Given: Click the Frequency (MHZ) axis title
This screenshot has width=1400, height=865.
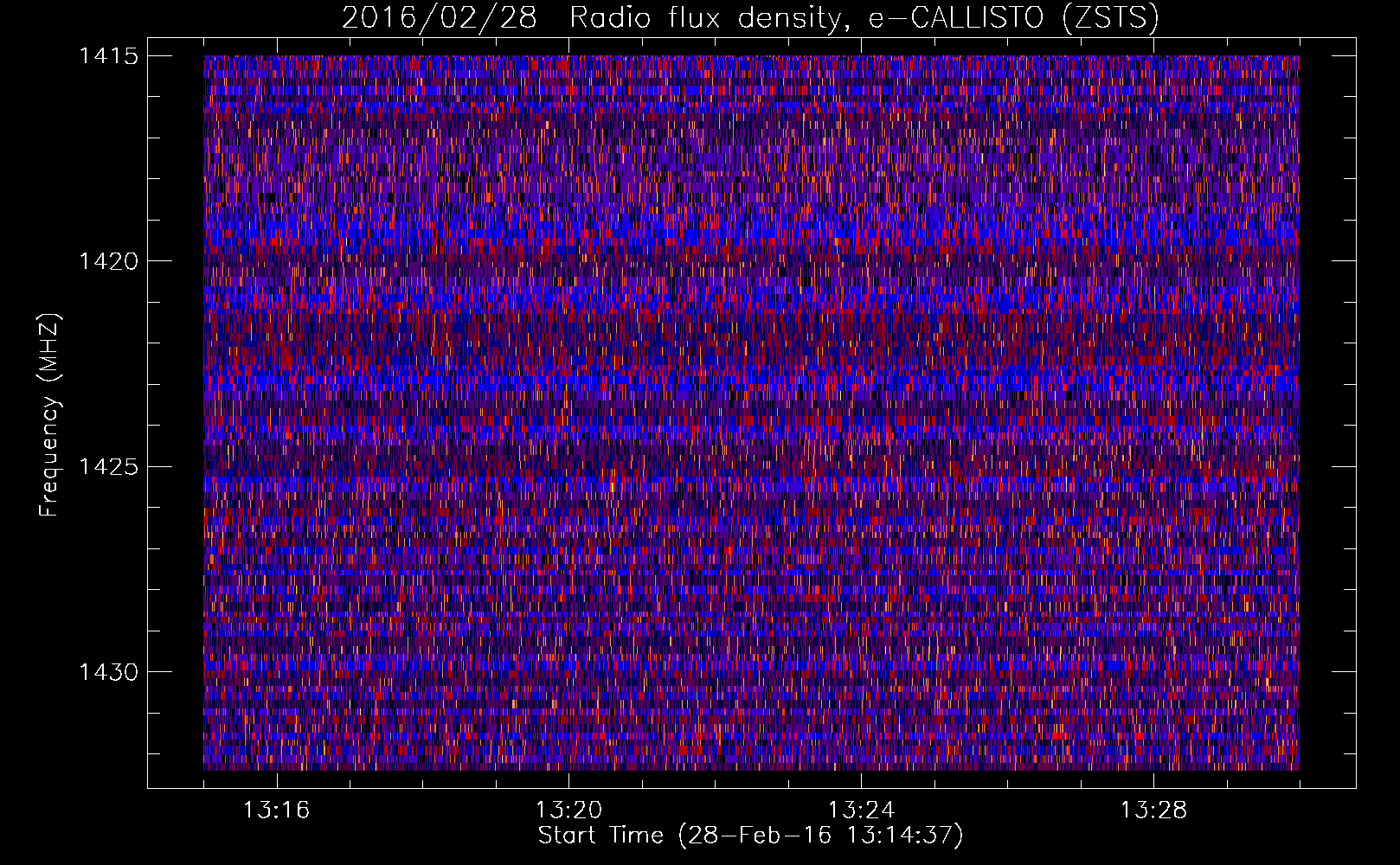Looking at the screenshot, I should pyautogui.click(x=49, y=414).
